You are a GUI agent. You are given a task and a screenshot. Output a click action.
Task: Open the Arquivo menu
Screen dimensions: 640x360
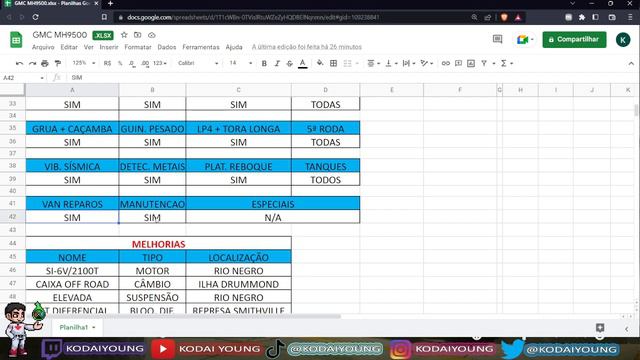coord(43,47)
